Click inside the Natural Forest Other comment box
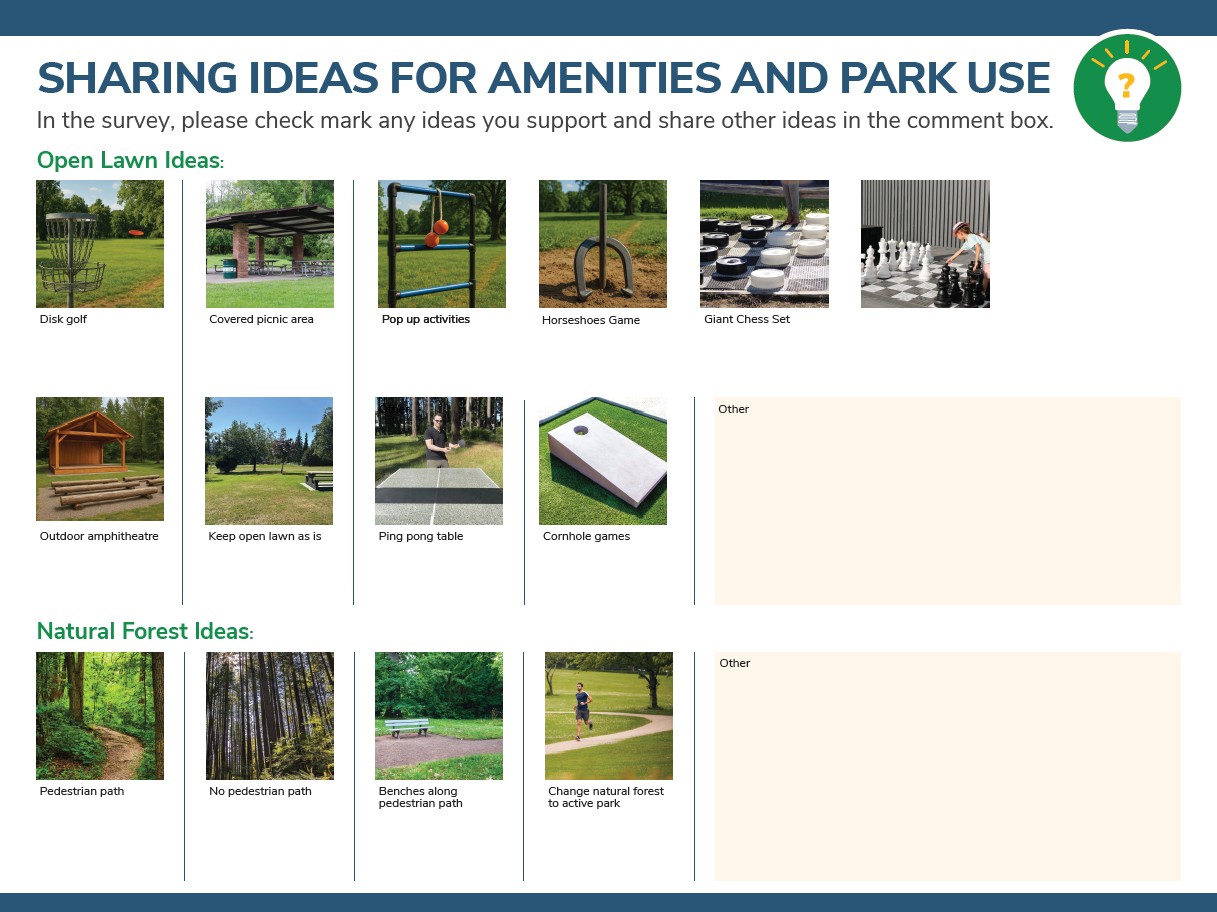 [947, 766]
